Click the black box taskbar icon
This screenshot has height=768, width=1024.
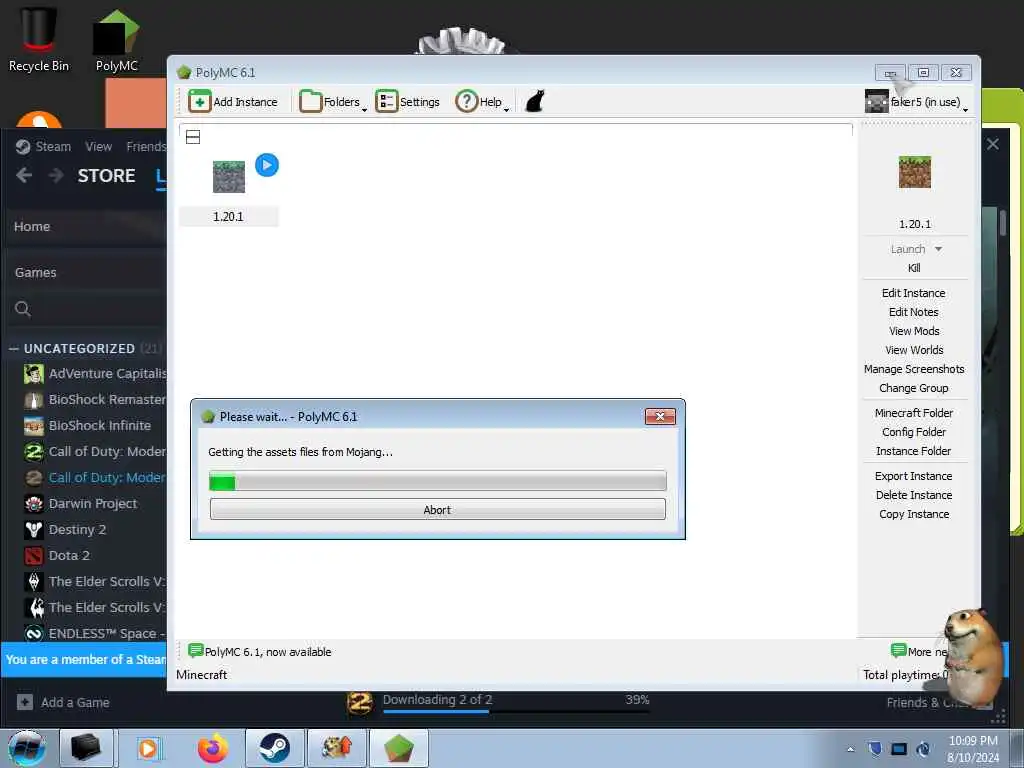(x=86, y=748)
